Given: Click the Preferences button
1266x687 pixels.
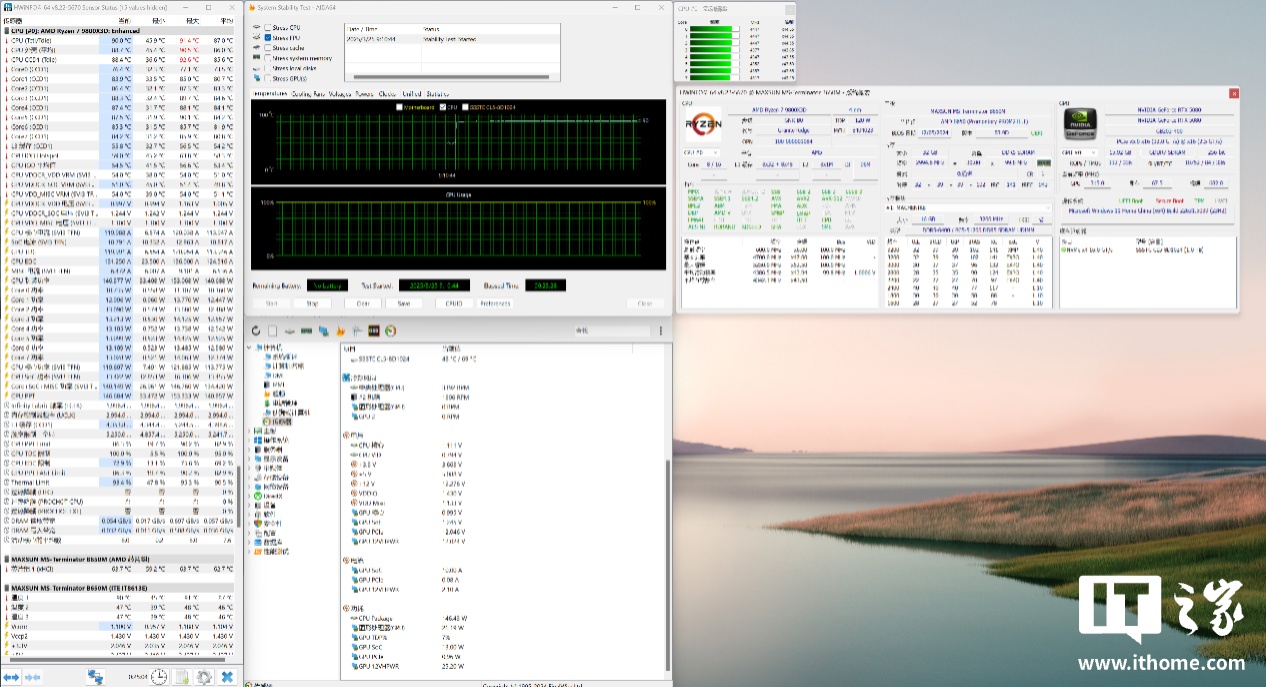Looking at the screenshot, I should coord(495,304).
